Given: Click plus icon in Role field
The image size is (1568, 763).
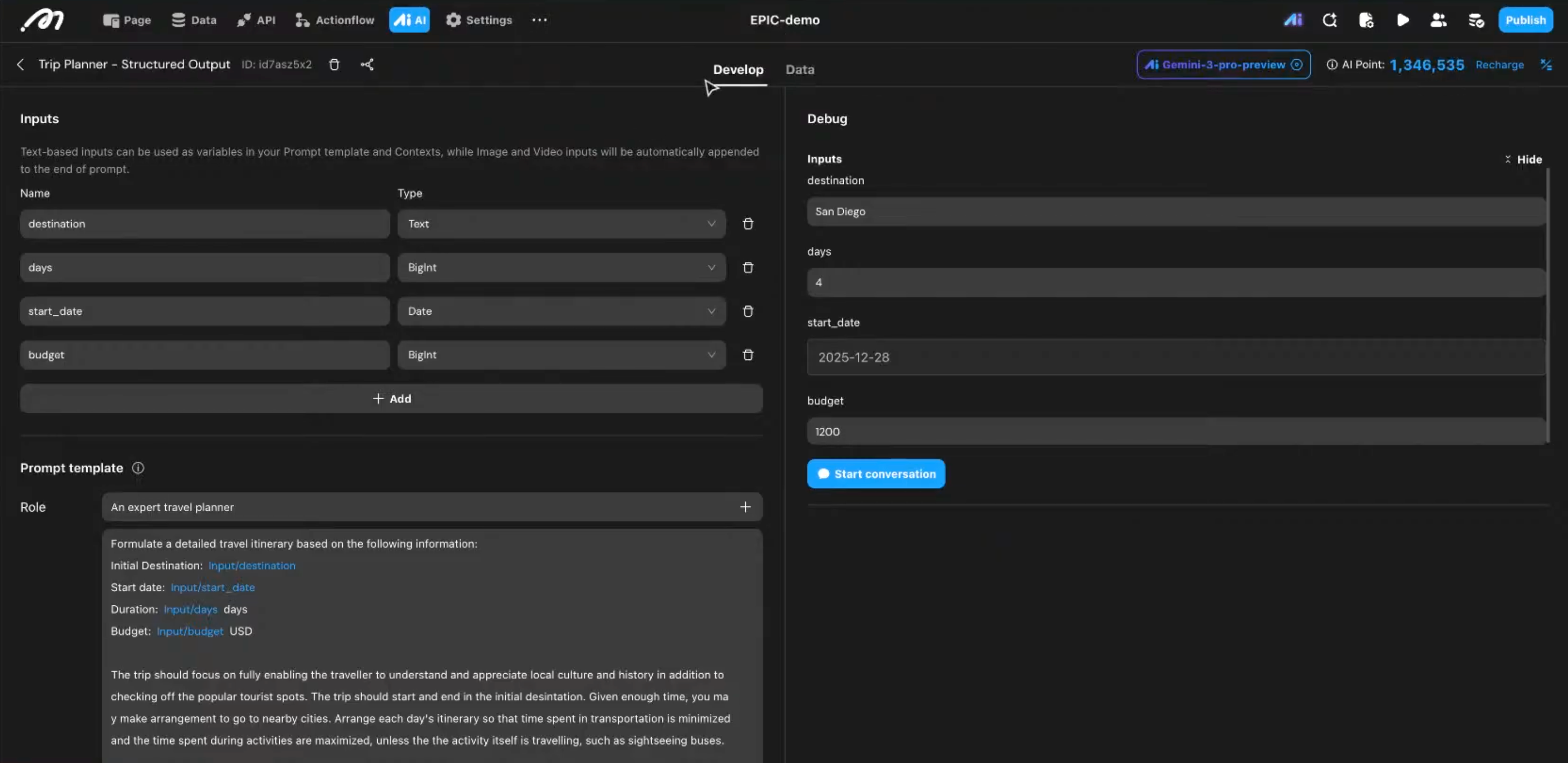Looking at the screenshot, I should (x=745, y=507).
